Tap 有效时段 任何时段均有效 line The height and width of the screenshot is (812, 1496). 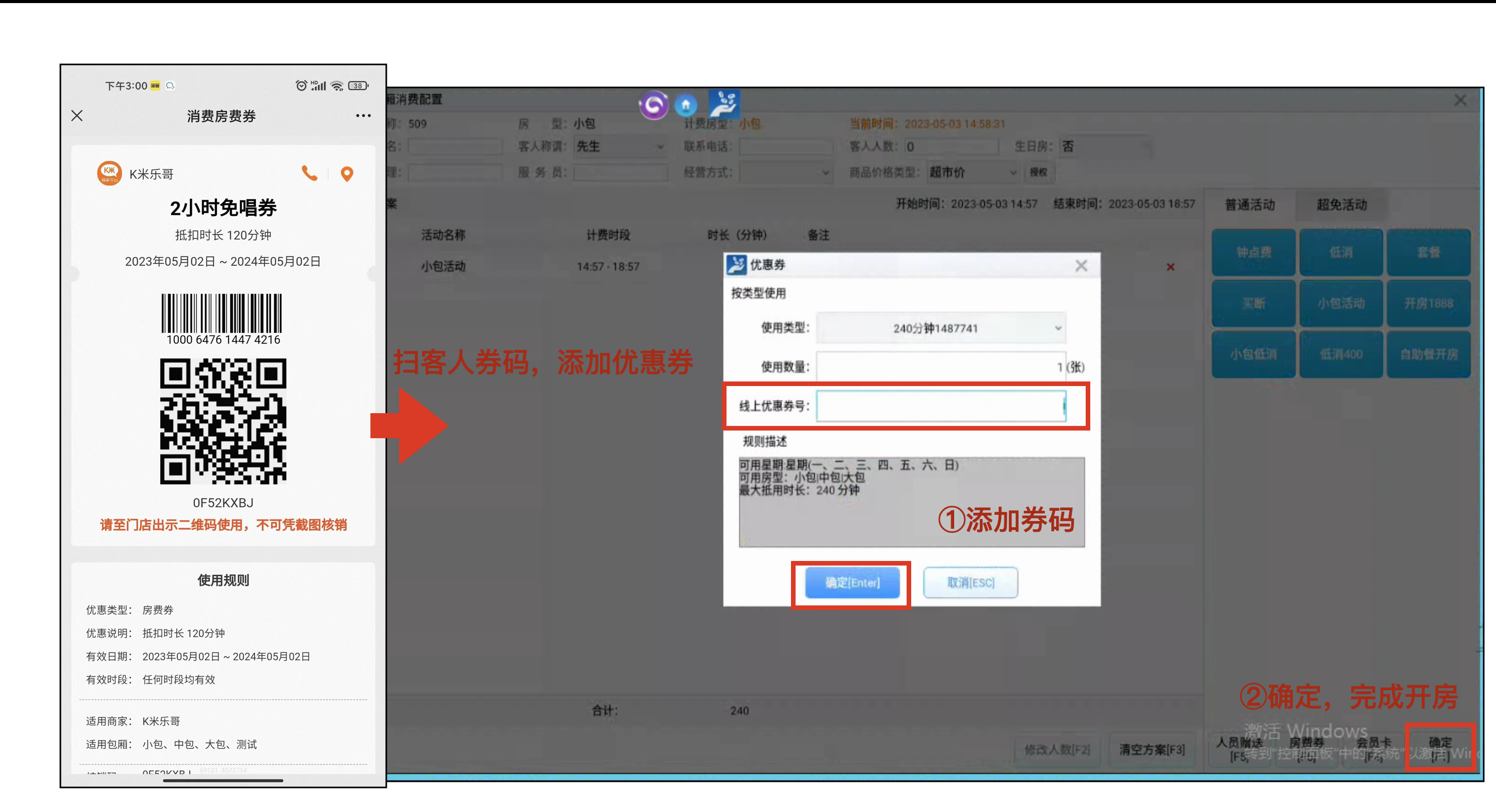coord(150,680)
